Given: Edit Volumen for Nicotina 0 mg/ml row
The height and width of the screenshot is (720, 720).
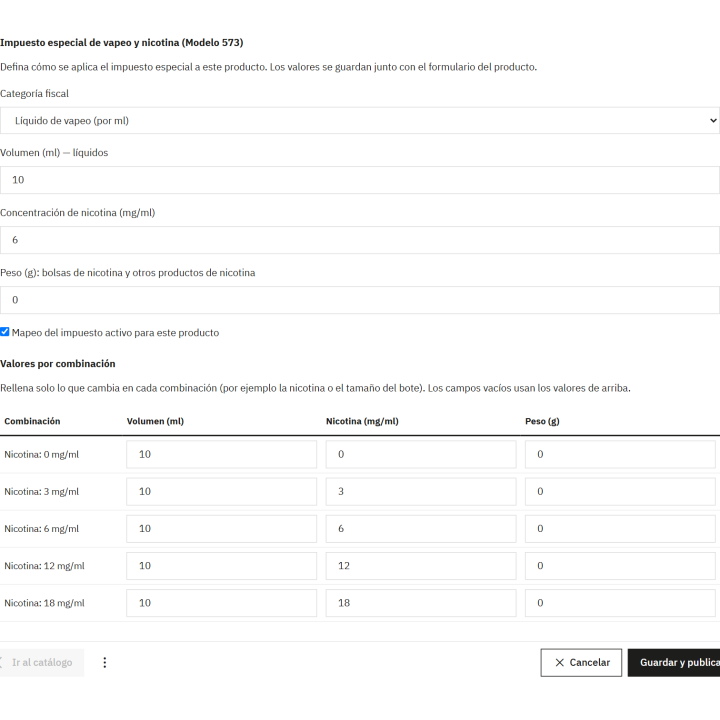Looking at the screenshot, I should coord(221,454).
